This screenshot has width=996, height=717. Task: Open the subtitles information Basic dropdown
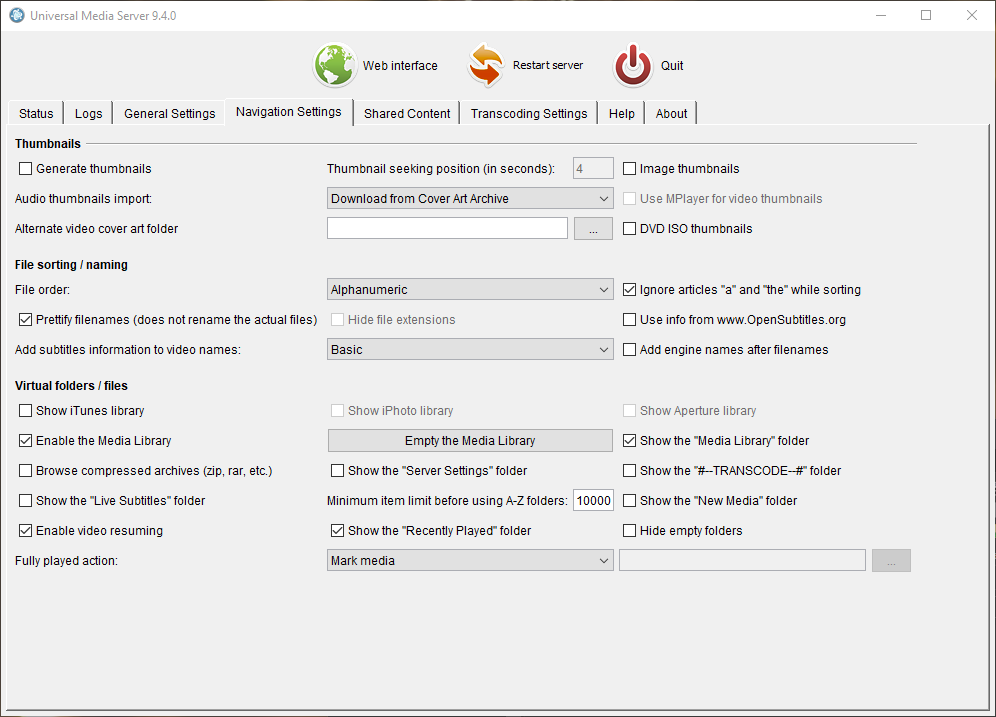coord(470,349)
